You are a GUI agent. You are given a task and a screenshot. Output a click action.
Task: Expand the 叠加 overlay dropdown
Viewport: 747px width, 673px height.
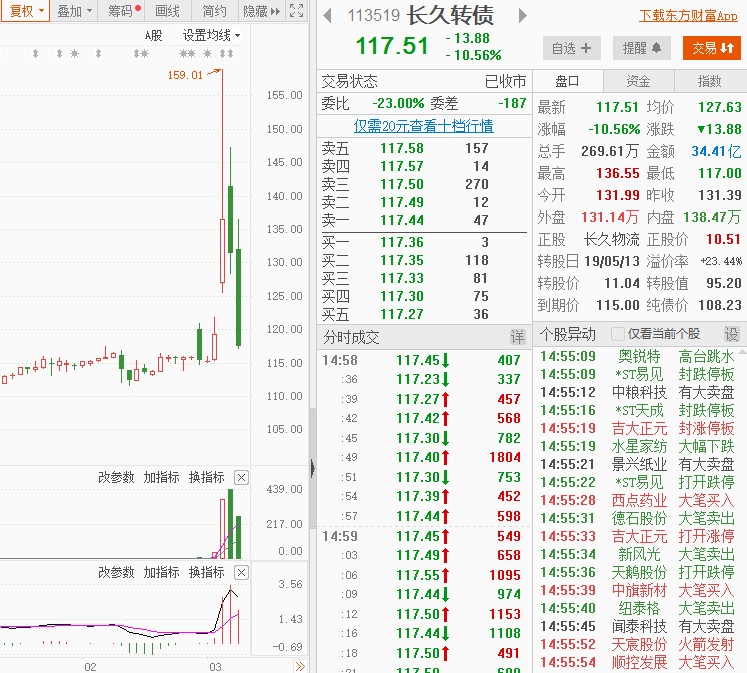(x=74, y=10)
